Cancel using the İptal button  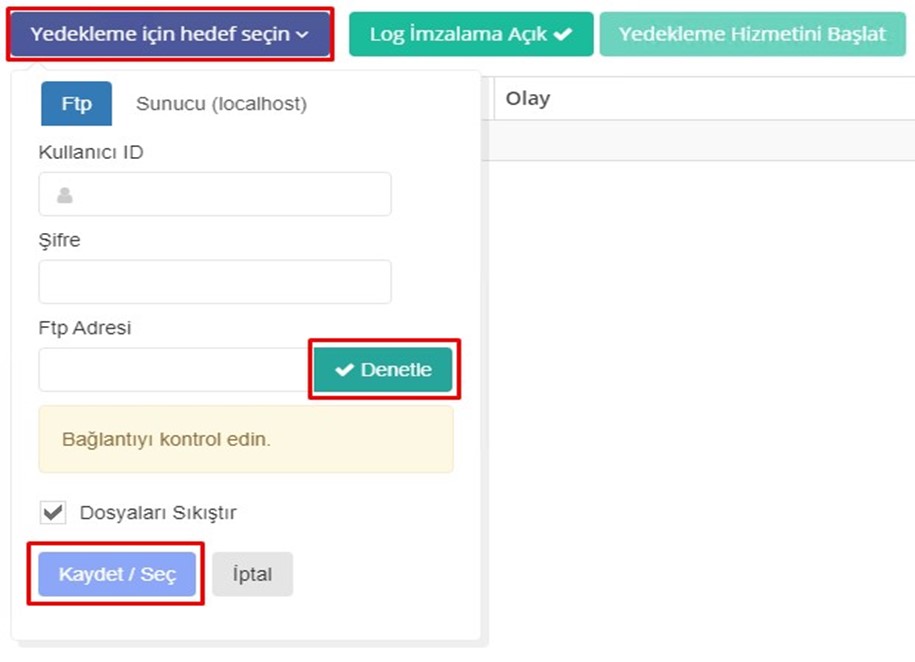(252, 574)
